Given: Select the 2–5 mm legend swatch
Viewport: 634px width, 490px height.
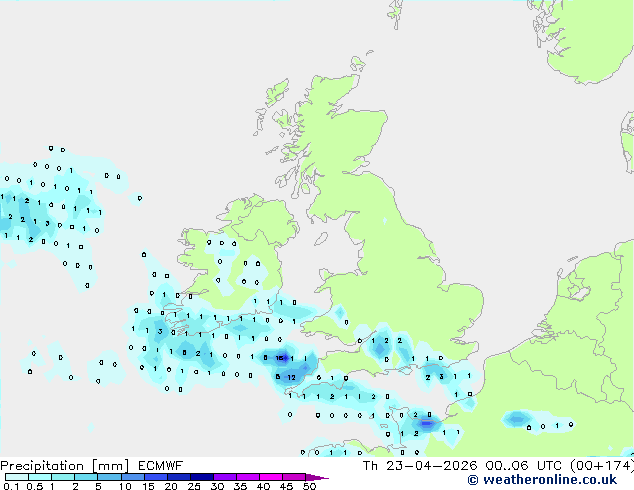Looking at the screenshot, I should click(86, 477).
